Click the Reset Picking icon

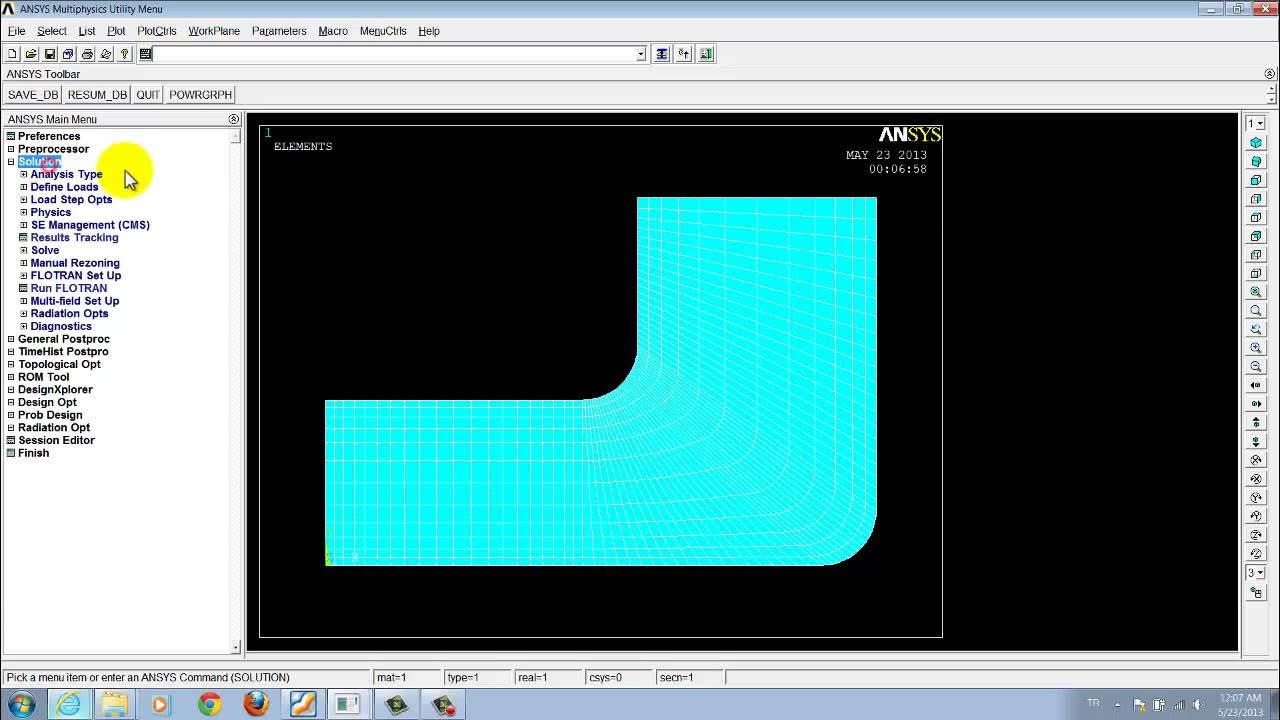[684, 54]
